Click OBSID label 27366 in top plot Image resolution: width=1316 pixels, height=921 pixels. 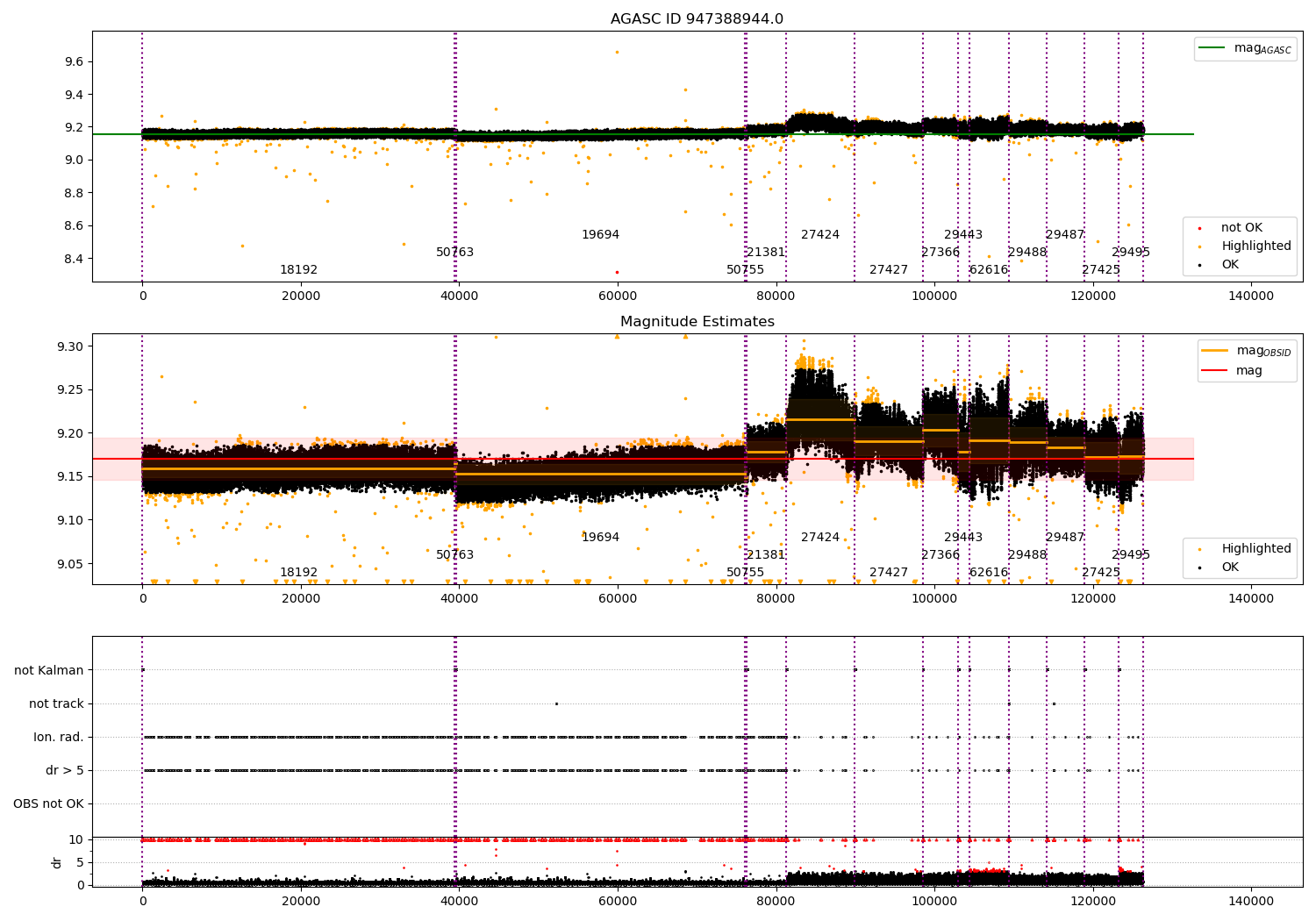pos(941,253)
